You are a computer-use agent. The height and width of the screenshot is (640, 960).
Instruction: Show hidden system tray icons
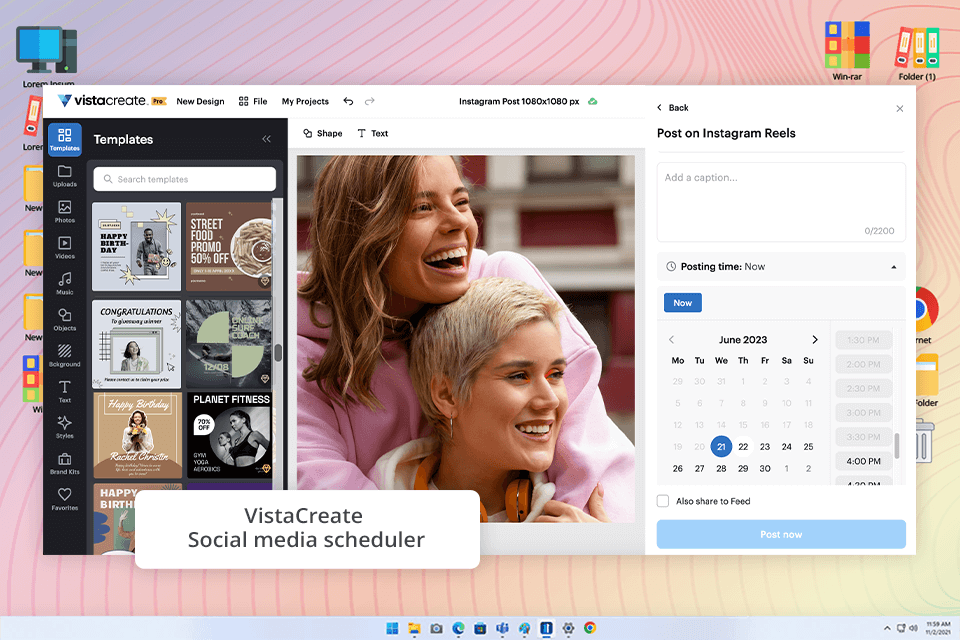(x=887, y=628)
